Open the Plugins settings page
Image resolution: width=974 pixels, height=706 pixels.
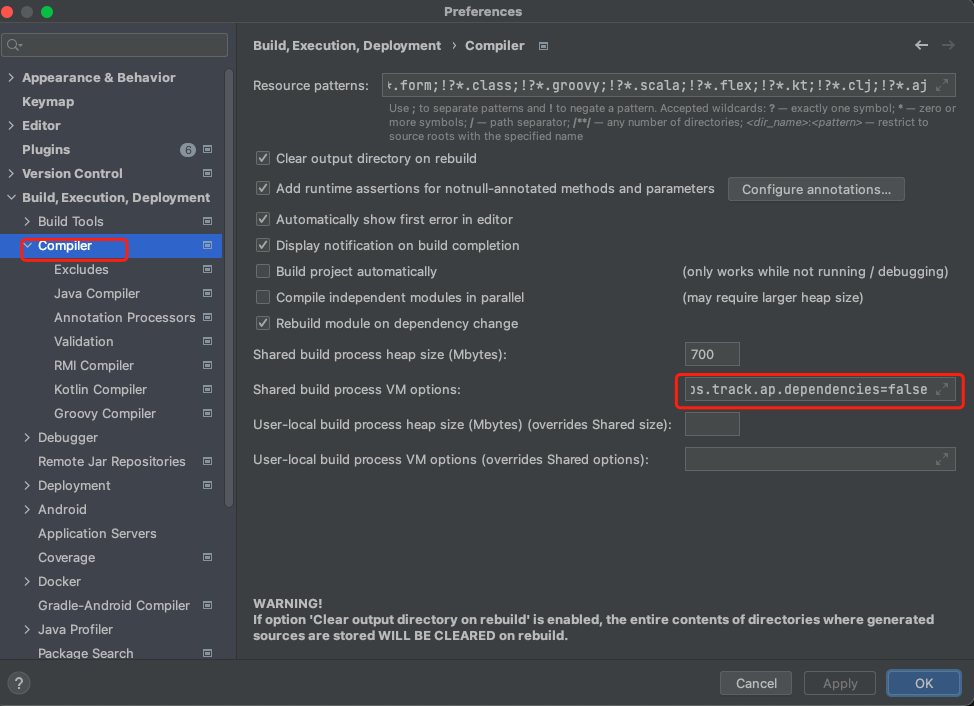pos(46,150)
